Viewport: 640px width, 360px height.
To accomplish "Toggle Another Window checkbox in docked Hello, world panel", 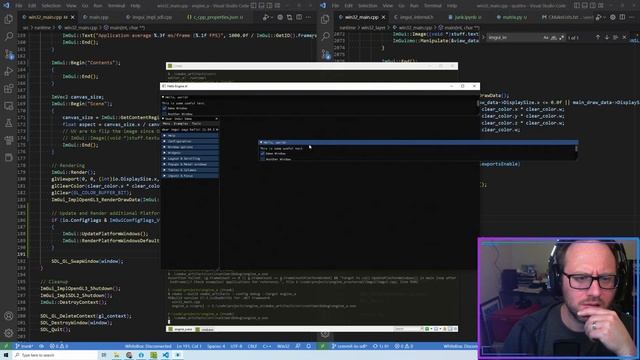I will tap(164, 114).
